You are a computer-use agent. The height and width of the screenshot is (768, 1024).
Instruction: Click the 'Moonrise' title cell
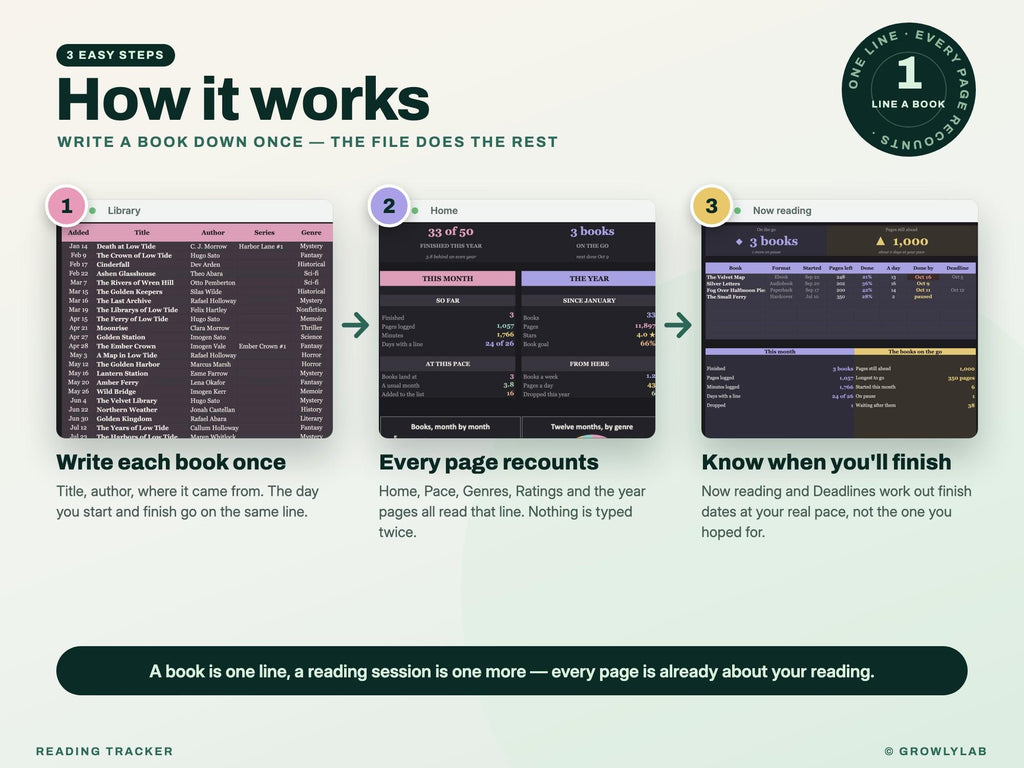pyautogui.click(x=112, y=328)
